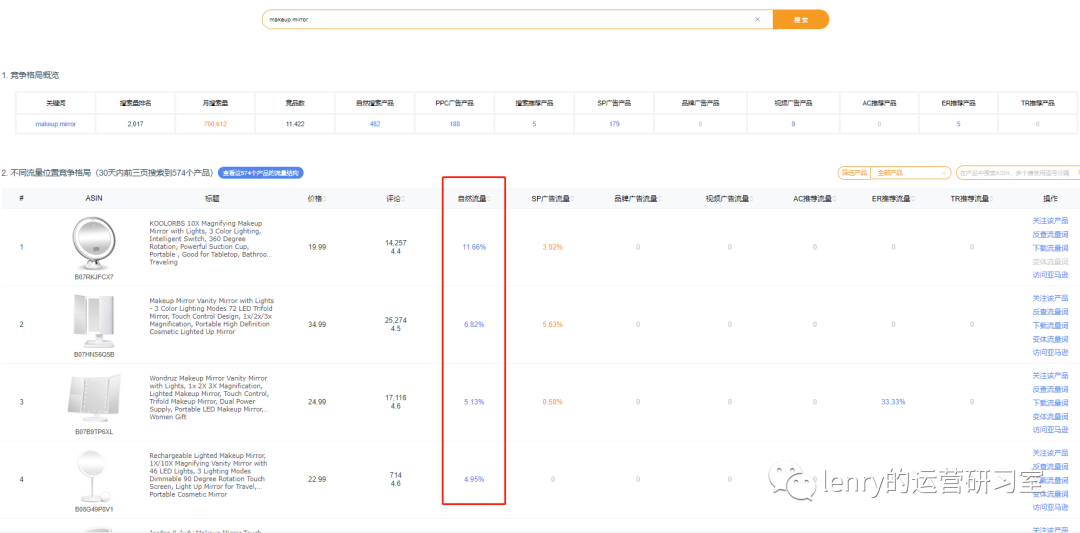Click natural traffic 4.95% in row 4
Image resolution: width=1080 pixels, height=533 pixels.
click(474, 479)
